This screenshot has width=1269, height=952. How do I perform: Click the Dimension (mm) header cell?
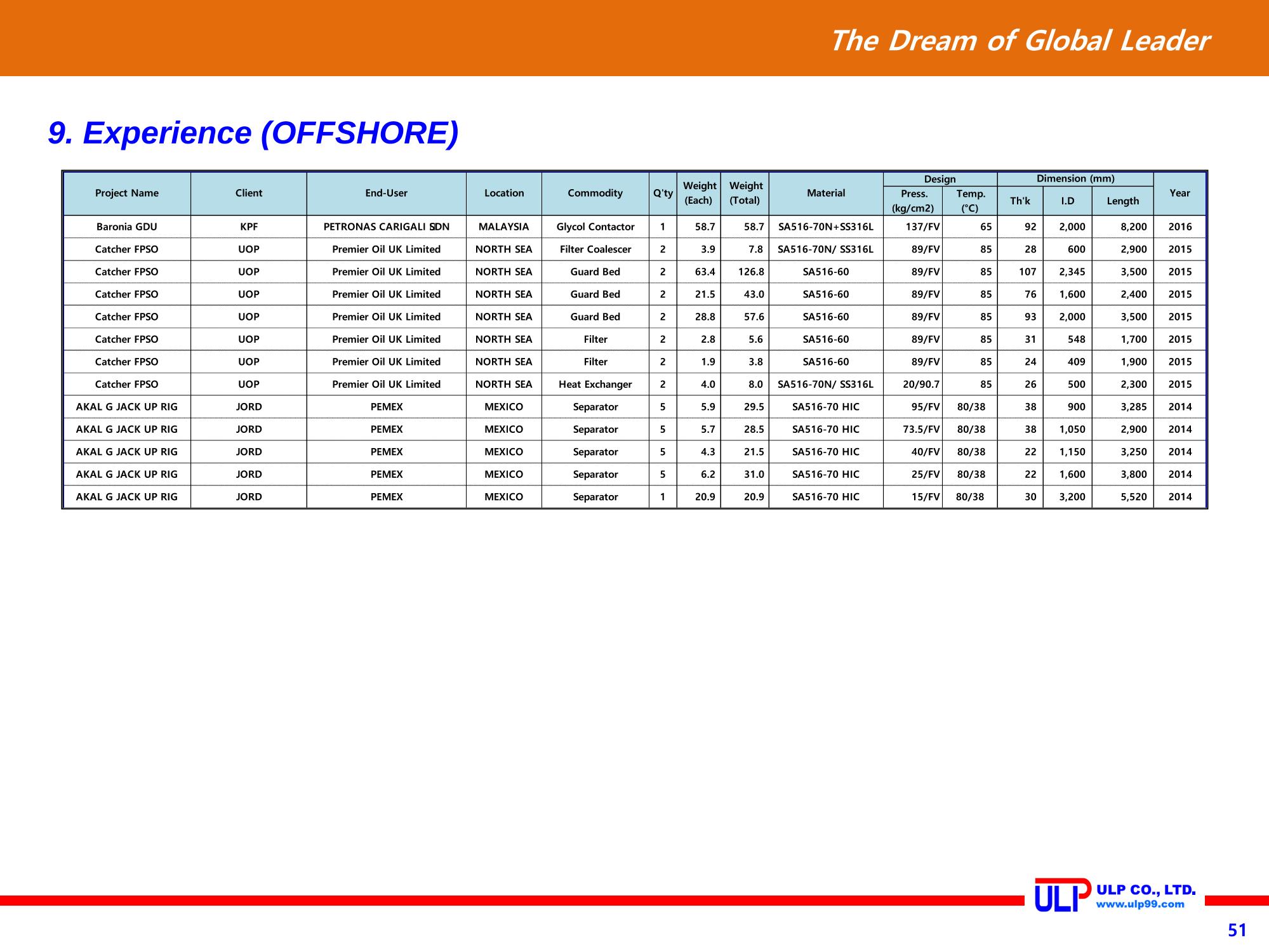pos(1075,179)
